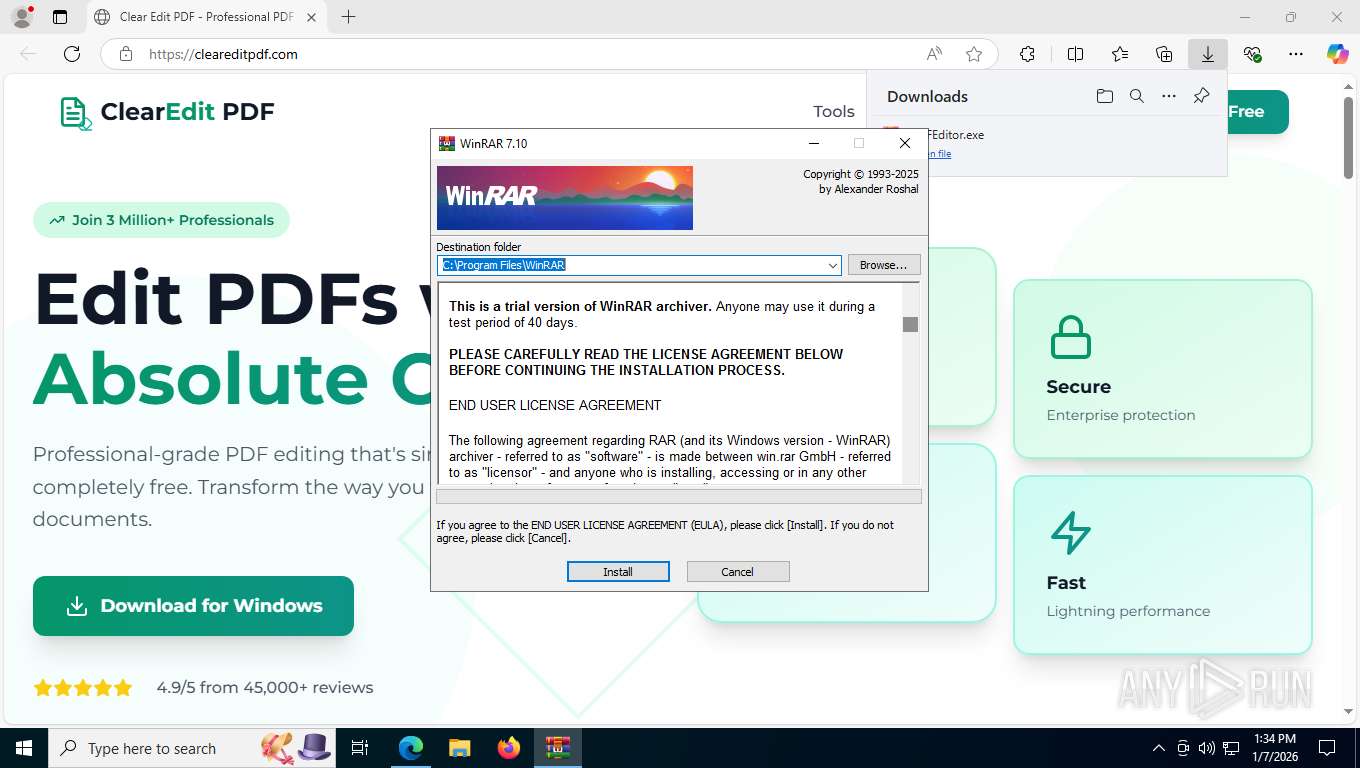Click Install in the WinRAR installer
Image resolution: width=1360 pixels, height=768 pixels.
pyautogui.click(x=618, y=572)
